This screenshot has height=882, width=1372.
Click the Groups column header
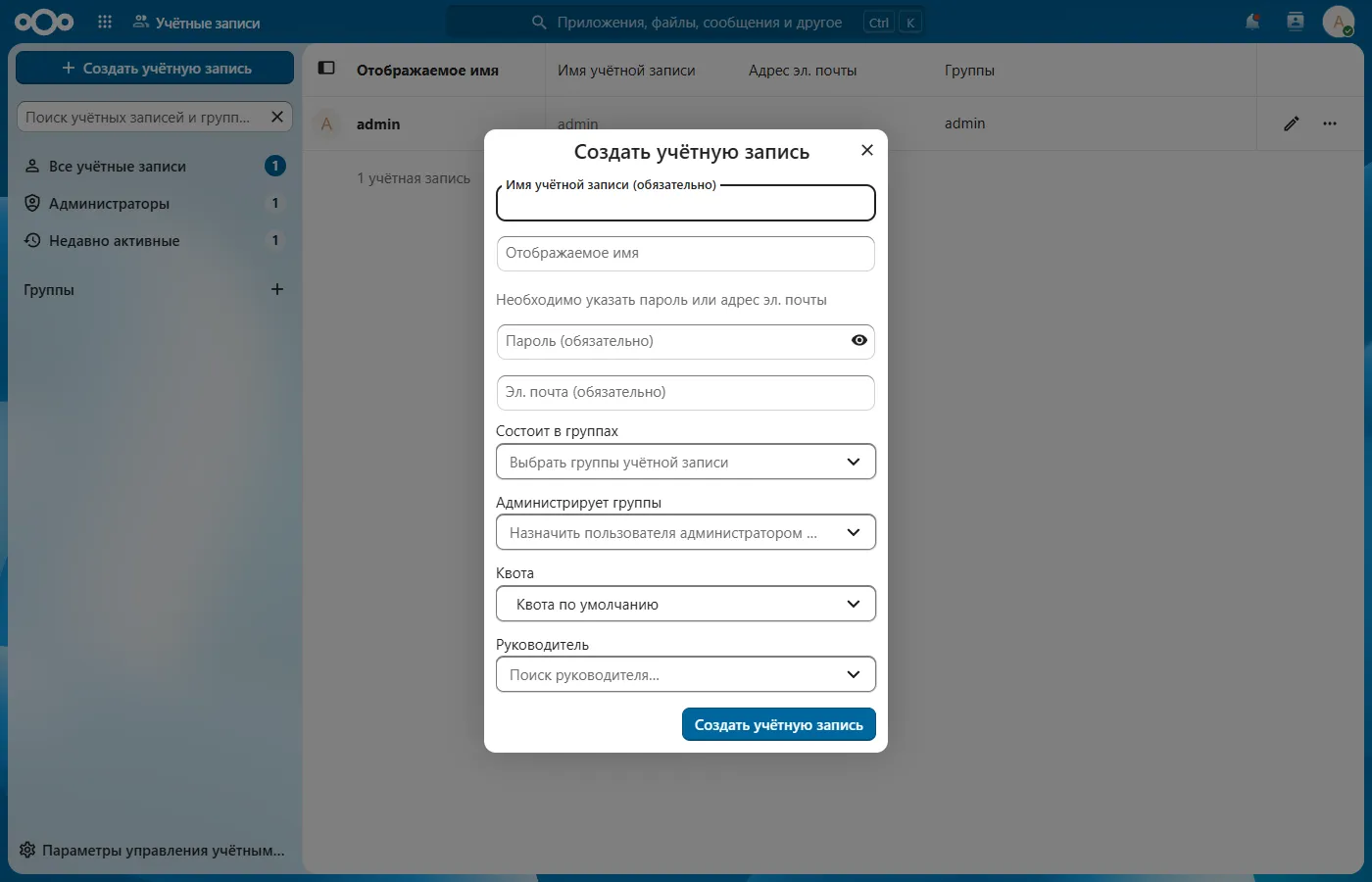[x=969, y=70]
